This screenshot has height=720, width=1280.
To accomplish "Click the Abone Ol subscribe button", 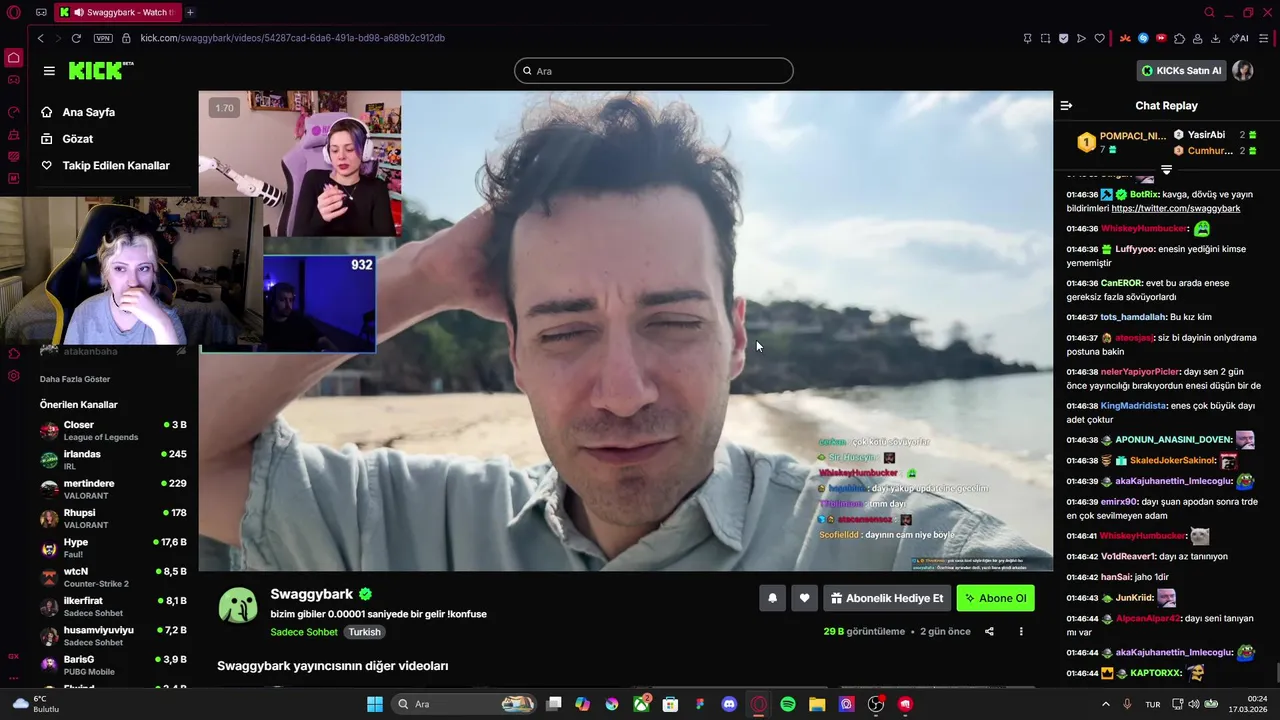I will click(x=995, y=598).
